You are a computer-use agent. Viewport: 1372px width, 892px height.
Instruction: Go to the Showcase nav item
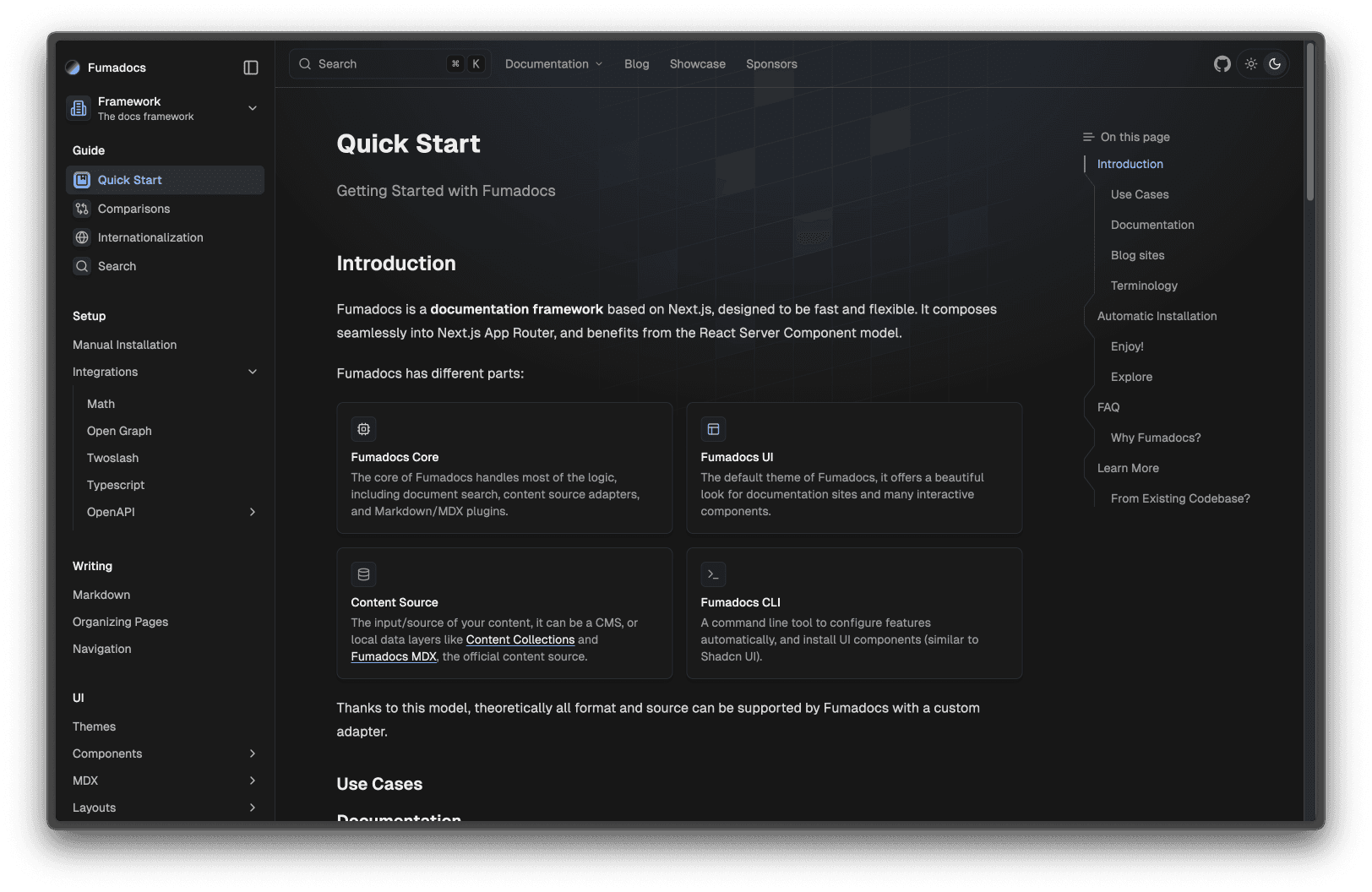pyautogui.click(x=697, y=64)
